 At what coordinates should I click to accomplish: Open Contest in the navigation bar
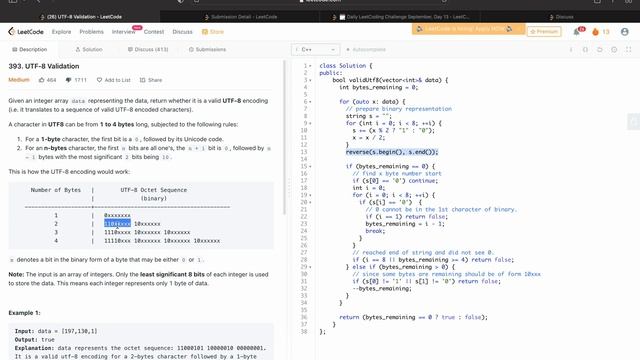[x=153, y=31]
